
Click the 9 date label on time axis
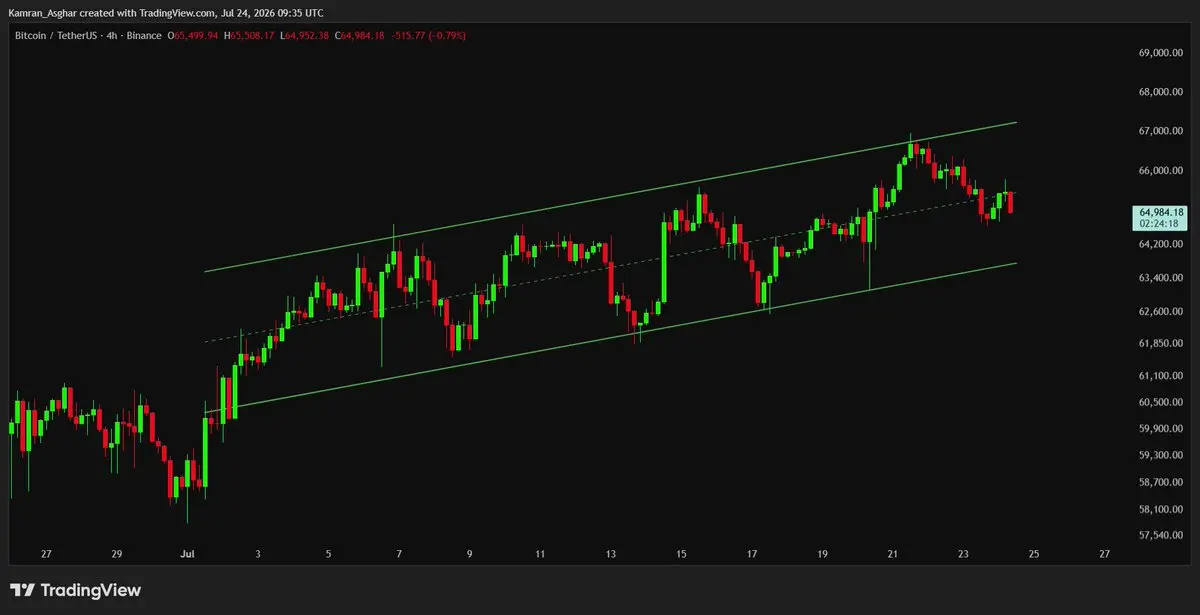[469, 553]
